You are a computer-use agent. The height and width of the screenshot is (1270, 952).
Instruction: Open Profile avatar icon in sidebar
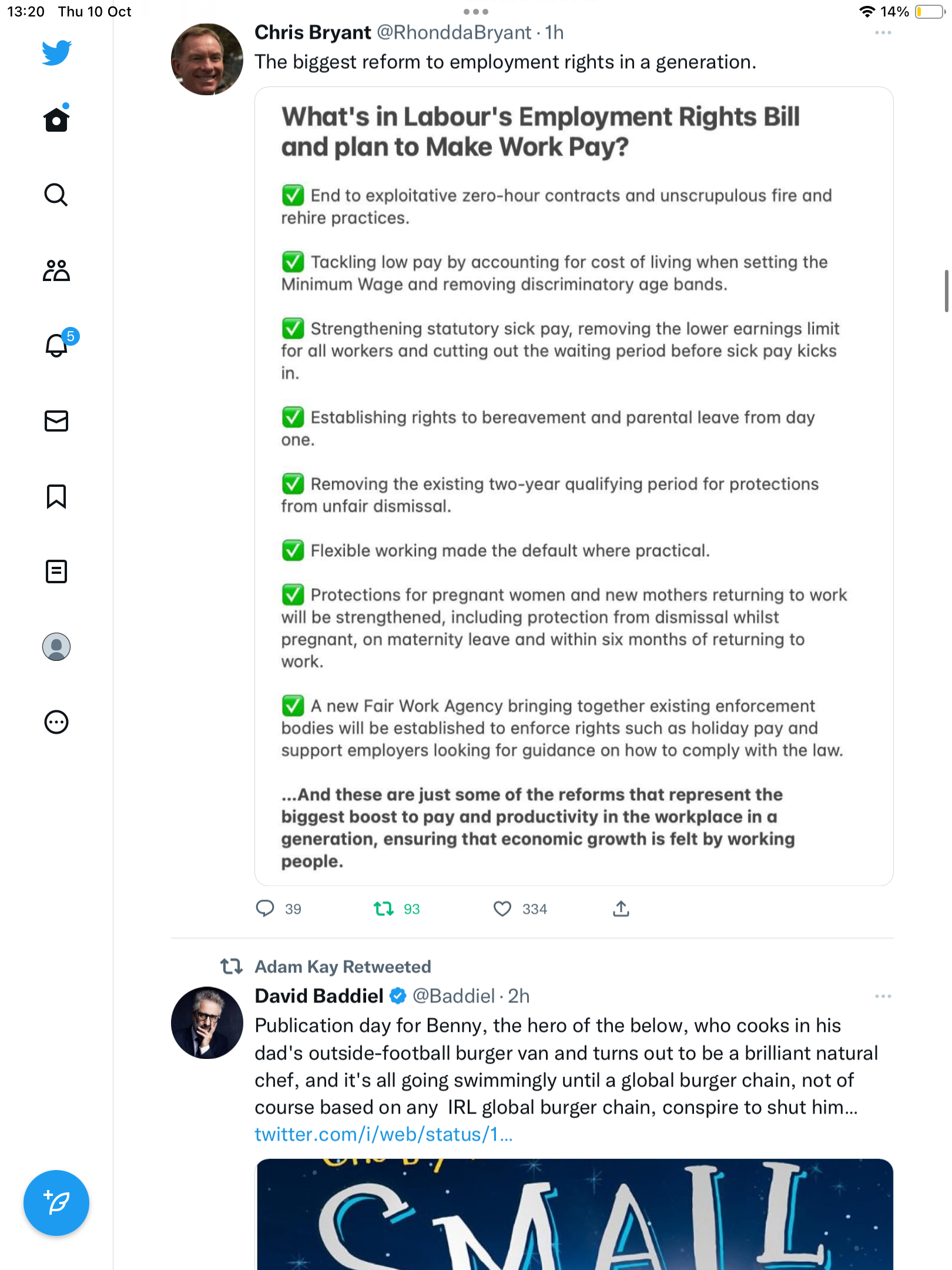coord(56,647)
